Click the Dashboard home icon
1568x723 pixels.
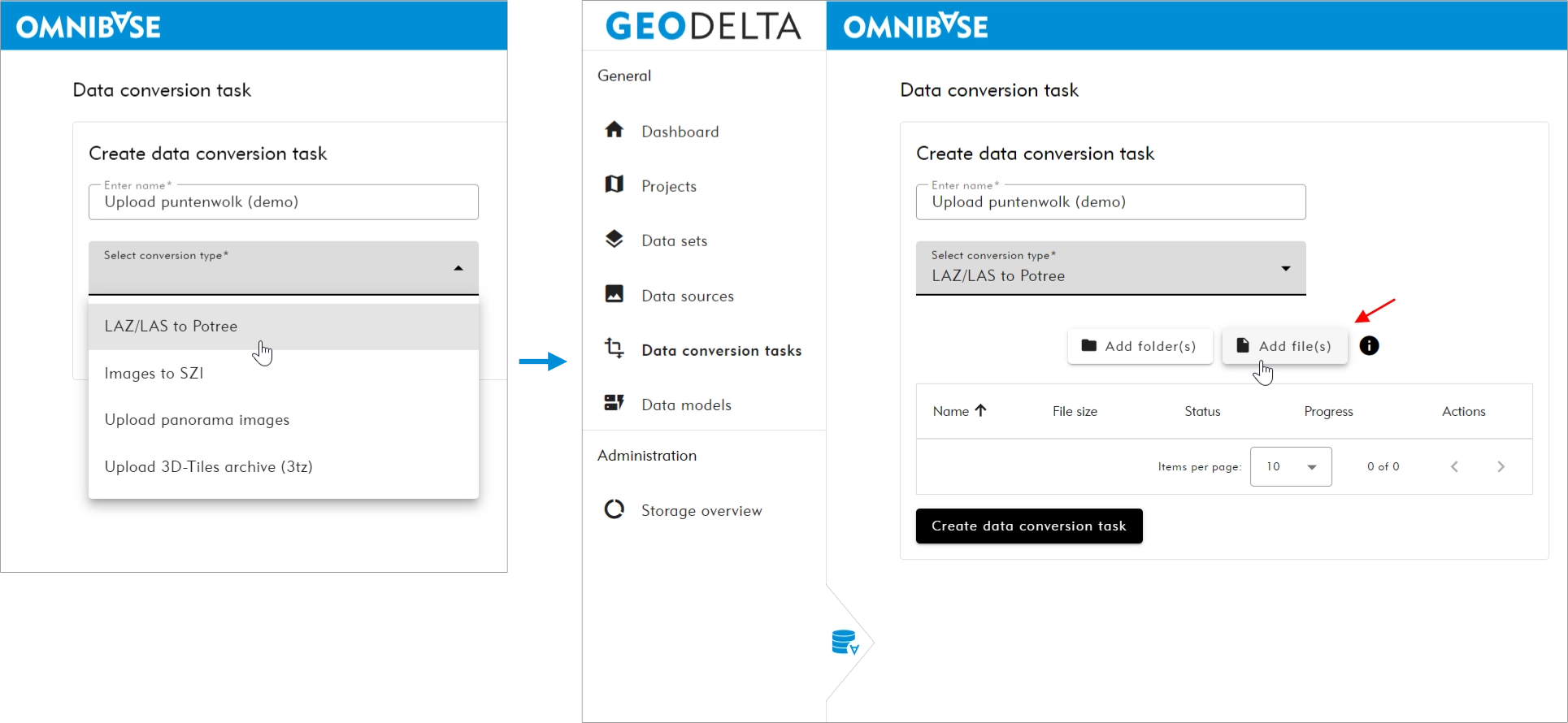[x=615, y=130]
